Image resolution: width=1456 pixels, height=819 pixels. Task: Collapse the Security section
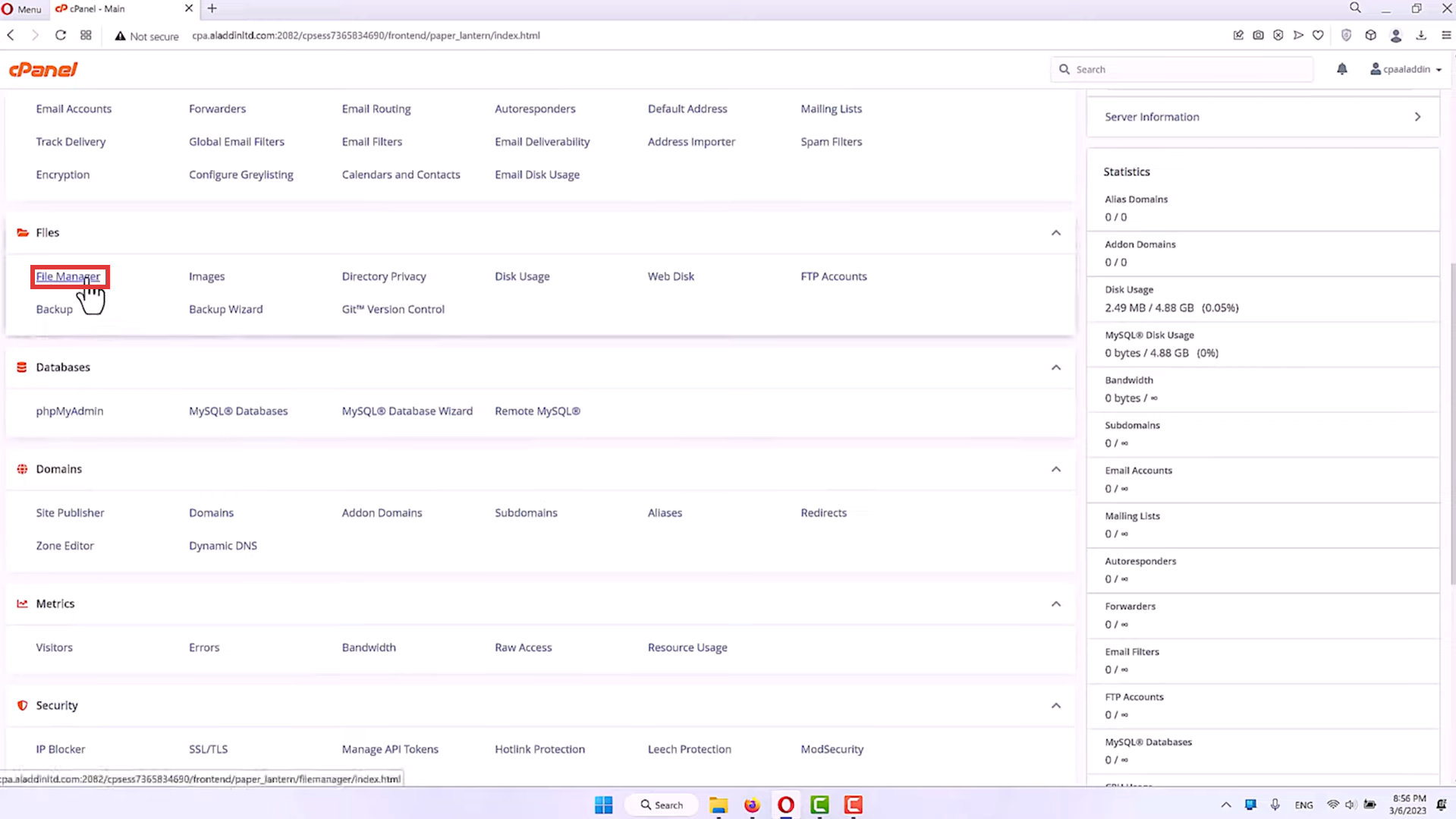click(1055, 706)
